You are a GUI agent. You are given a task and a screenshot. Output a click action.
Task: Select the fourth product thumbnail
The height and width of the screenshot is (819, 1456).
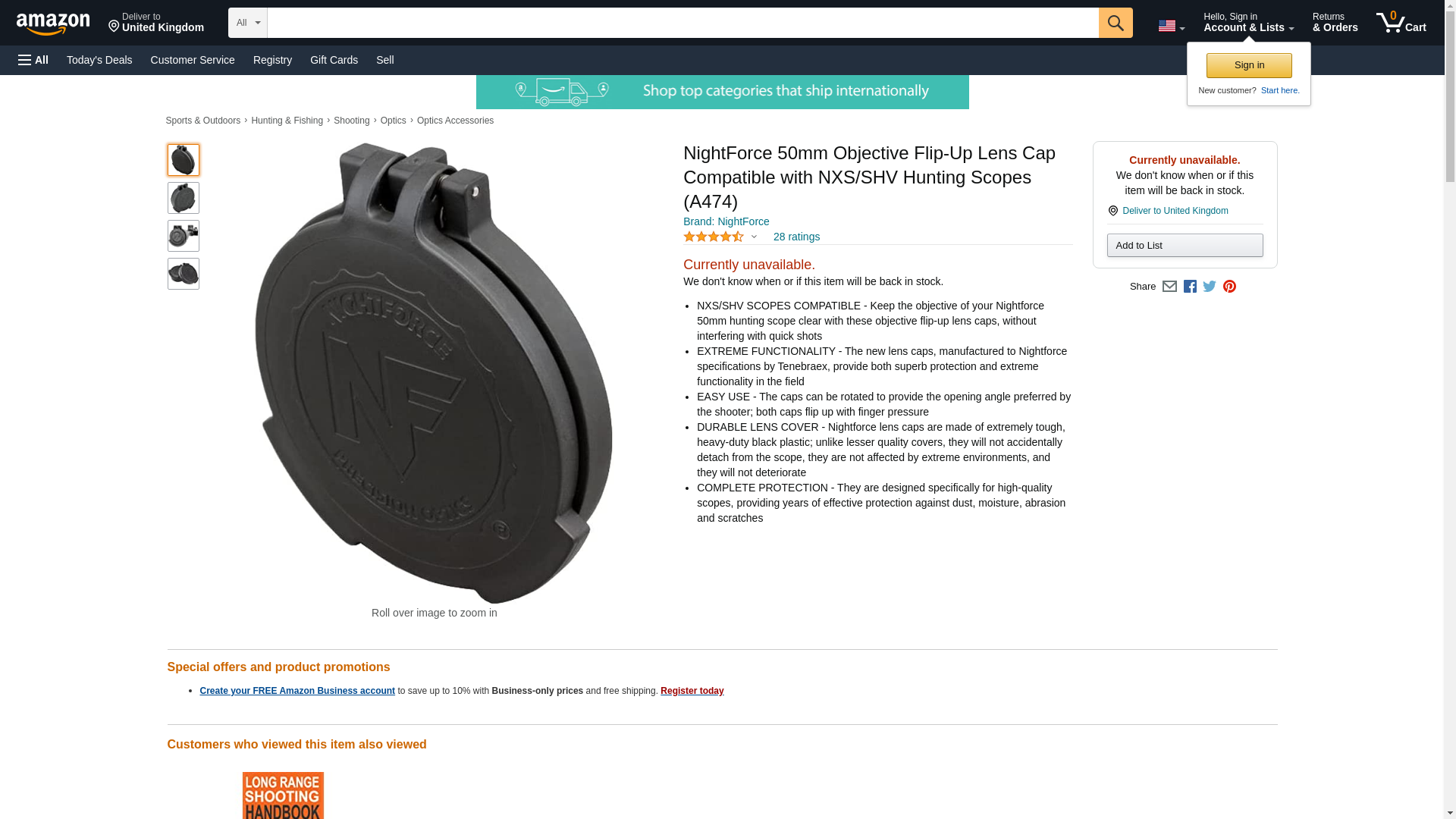point(184,274)
